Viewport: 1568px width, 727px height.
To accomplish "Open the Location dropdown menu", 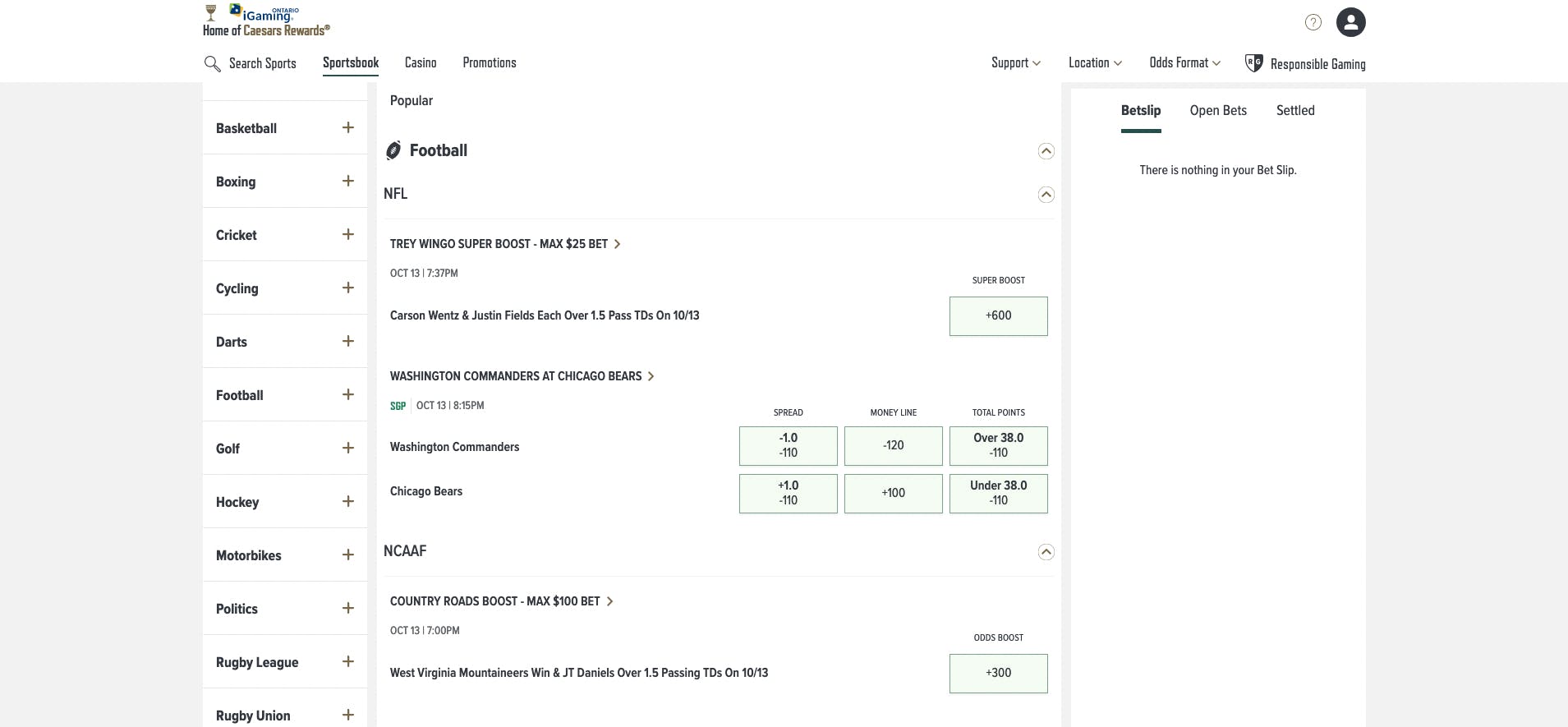I will 1095,63.
